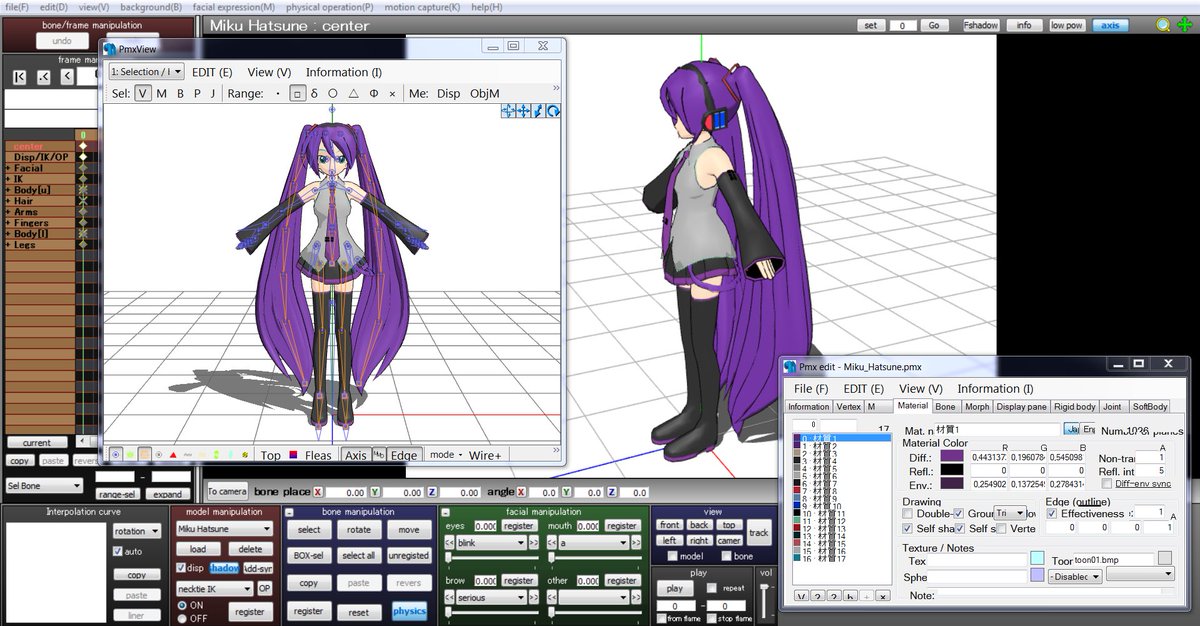1200x626 pixels.
Task: Toggle the Self shadow checkbox in Drawing
Action: (908, 528)
